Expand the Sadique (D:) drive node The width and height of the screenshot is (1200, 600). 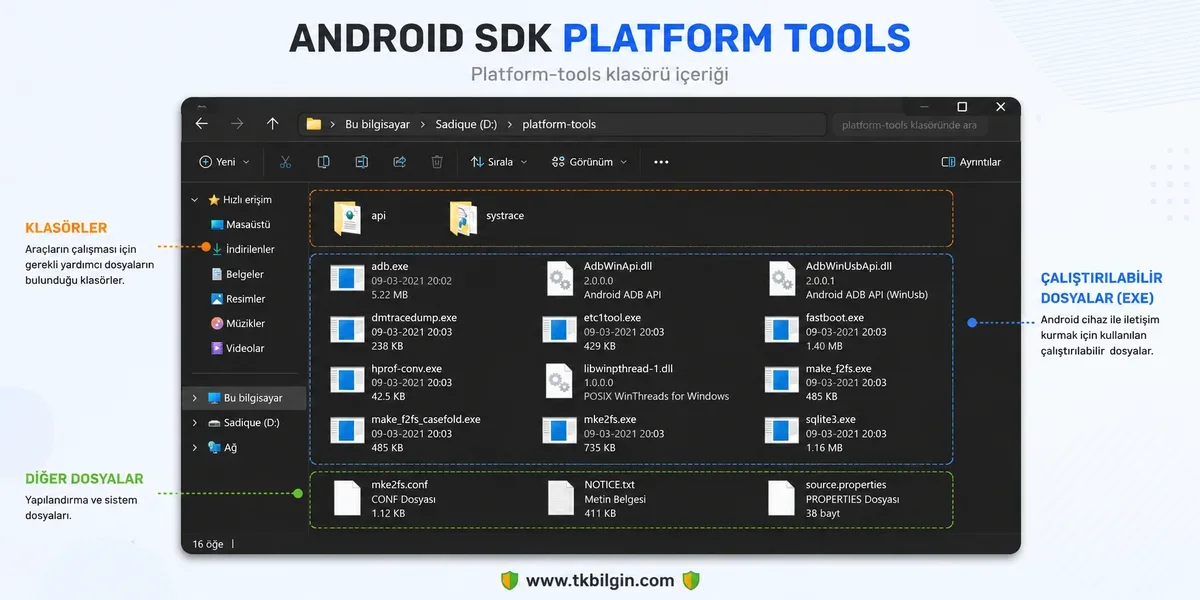(195, 423)
